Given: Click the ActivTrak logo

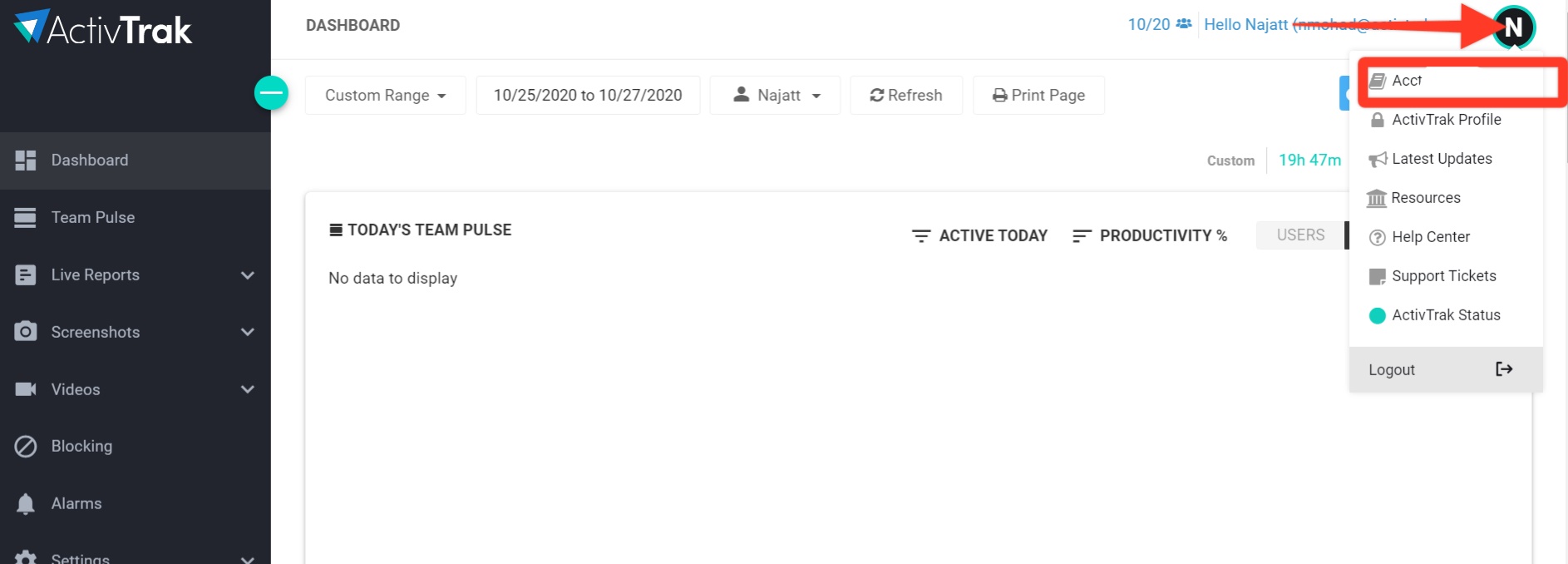Looking at the screenshot, I should (103, 28).
